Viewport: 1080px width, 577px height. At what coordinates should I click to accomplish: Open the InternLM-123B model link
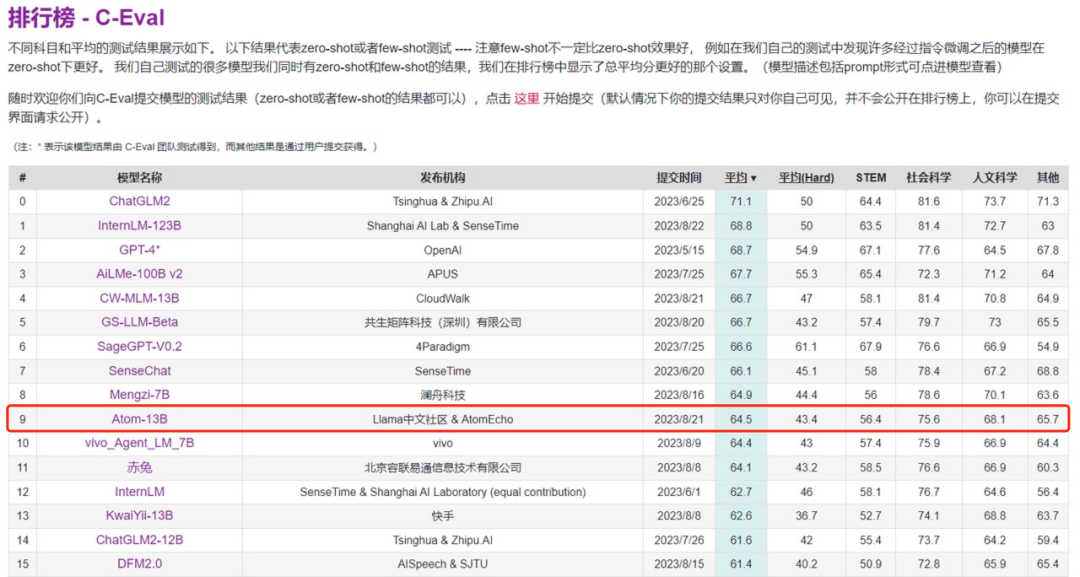click(139, 225)
